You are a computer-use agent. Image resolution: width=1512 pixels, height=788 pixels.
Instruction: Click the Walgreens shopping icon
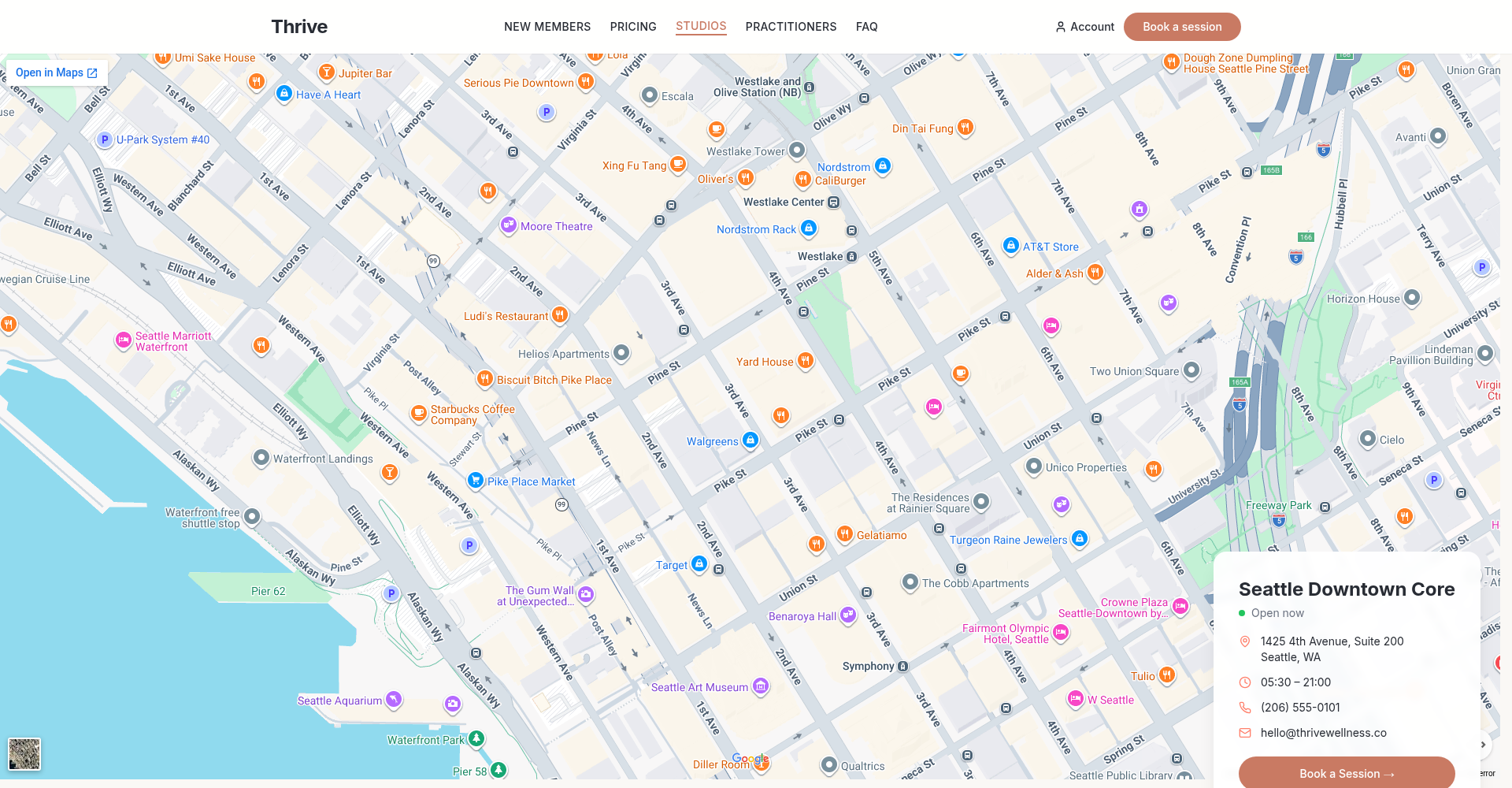(750, 440)
